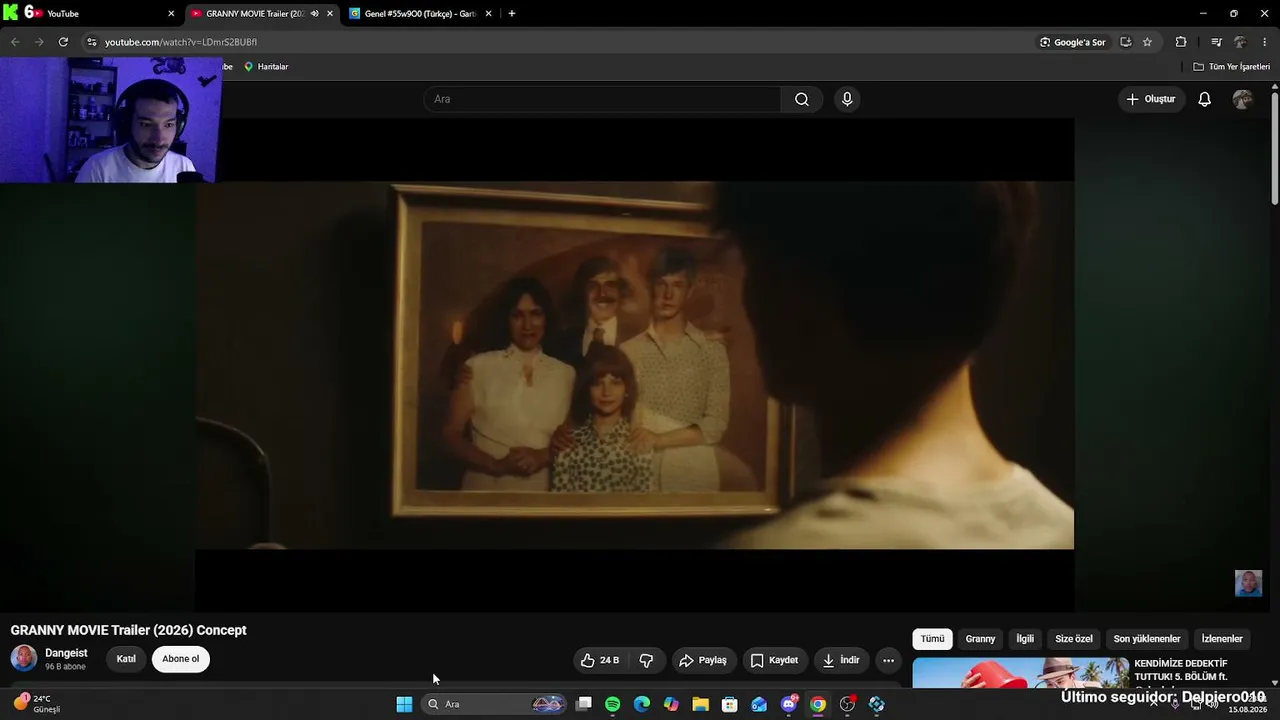
Task: Dislike the Granny trailer video
Action: [x=646, y=660]
